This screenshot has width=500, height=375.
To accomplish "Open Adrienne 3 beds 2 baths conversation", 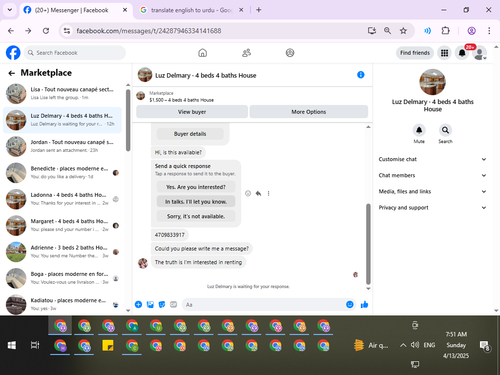I will coord(63,252).
